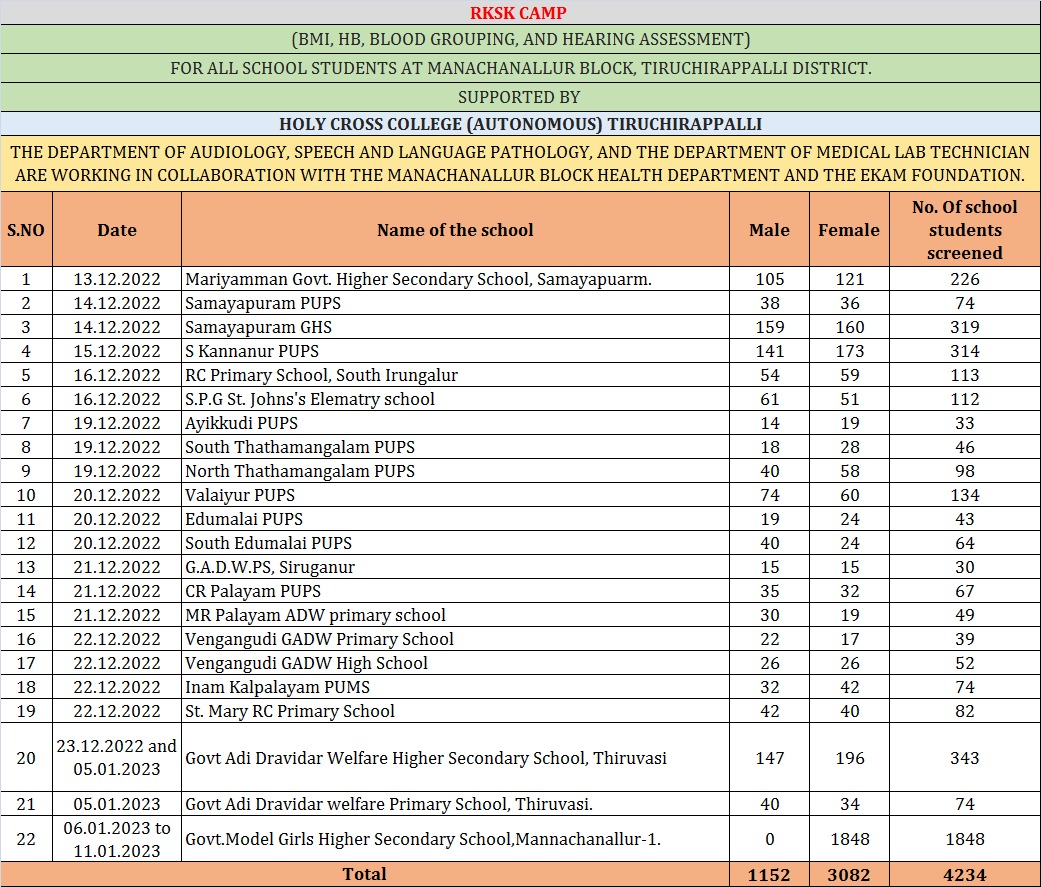This screenshot has width=1041, height=887.
Task: Click the Mariyamman Govt. Higher Secondary School cell
Action: click(x=418, y=279)
